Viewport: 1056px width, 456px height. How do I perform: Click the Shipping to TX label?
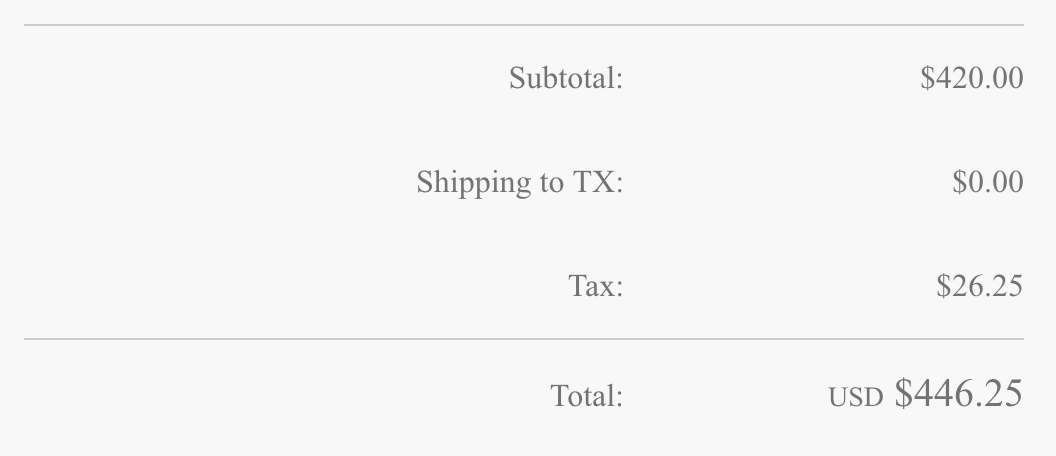click(x=519, y=182)
